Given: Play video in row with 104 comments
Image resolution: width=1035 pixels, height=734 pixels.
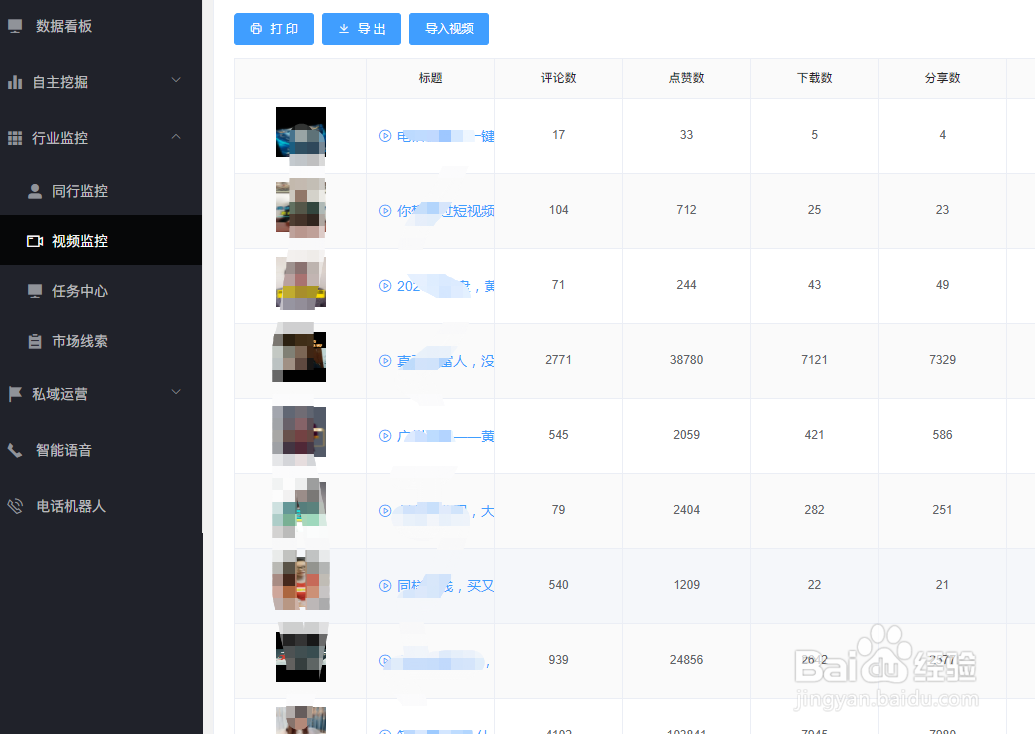Looking at the screenshot, I should pos(385,211).
